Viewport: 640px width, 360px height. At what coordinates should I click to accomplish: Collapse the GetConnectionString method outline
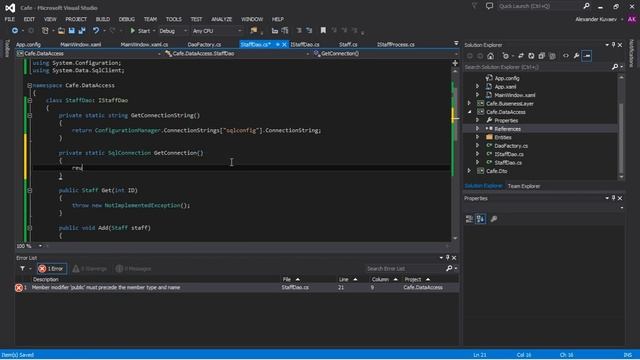click(x=29, y=116)
